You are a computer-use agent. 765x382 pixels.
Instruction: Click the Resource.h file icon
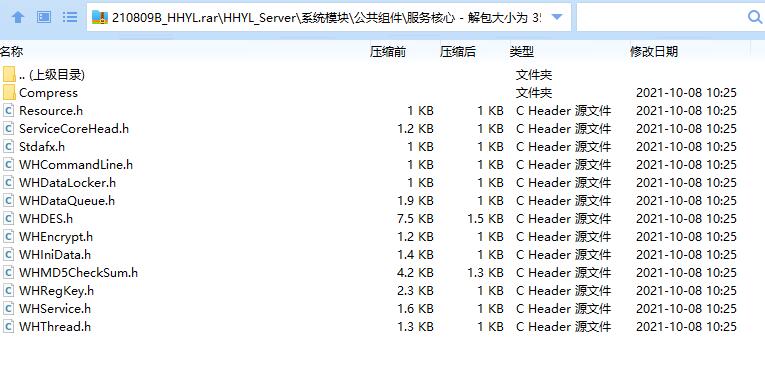(x=8, y=111)
